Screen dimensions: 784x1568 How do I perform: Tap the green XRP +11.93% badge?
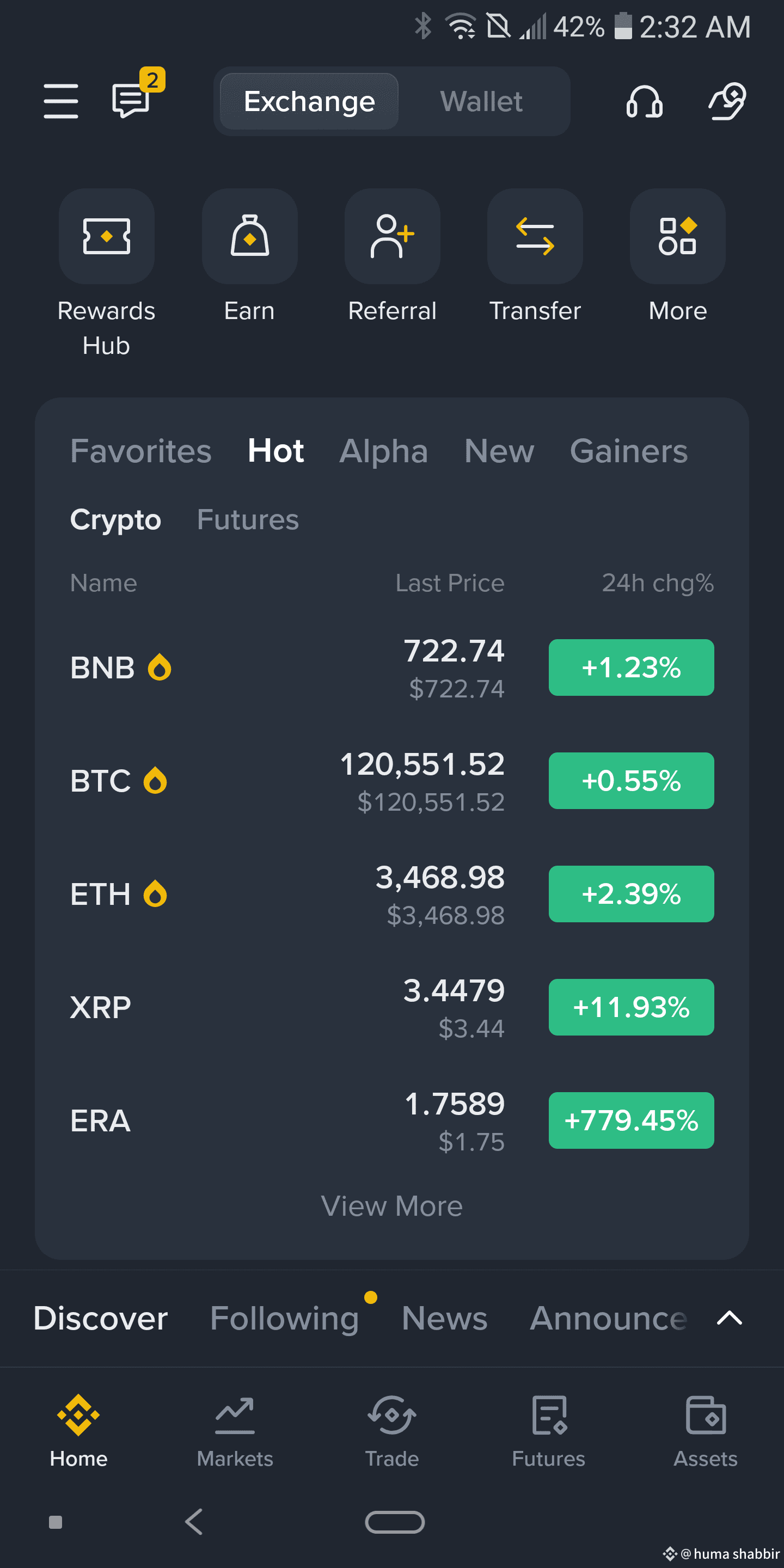[631, 1007]
